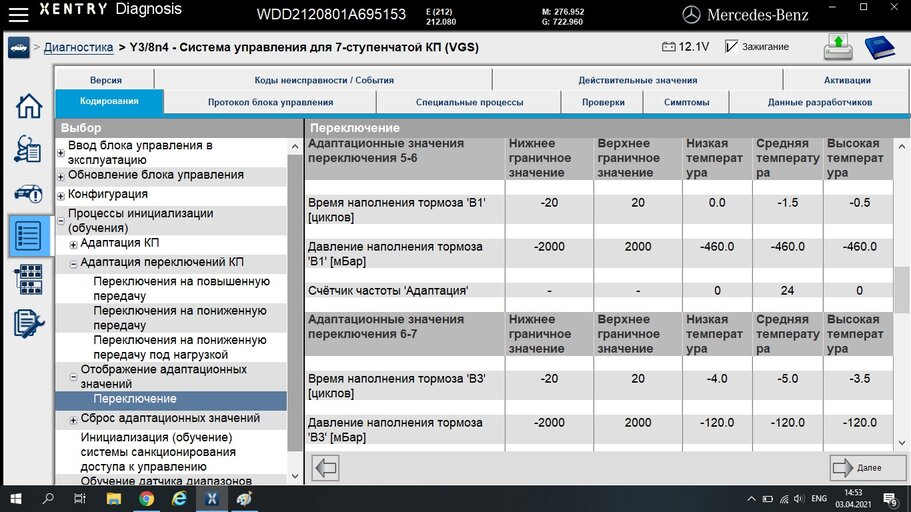Open the Windows notification center icon

(890, 499)
